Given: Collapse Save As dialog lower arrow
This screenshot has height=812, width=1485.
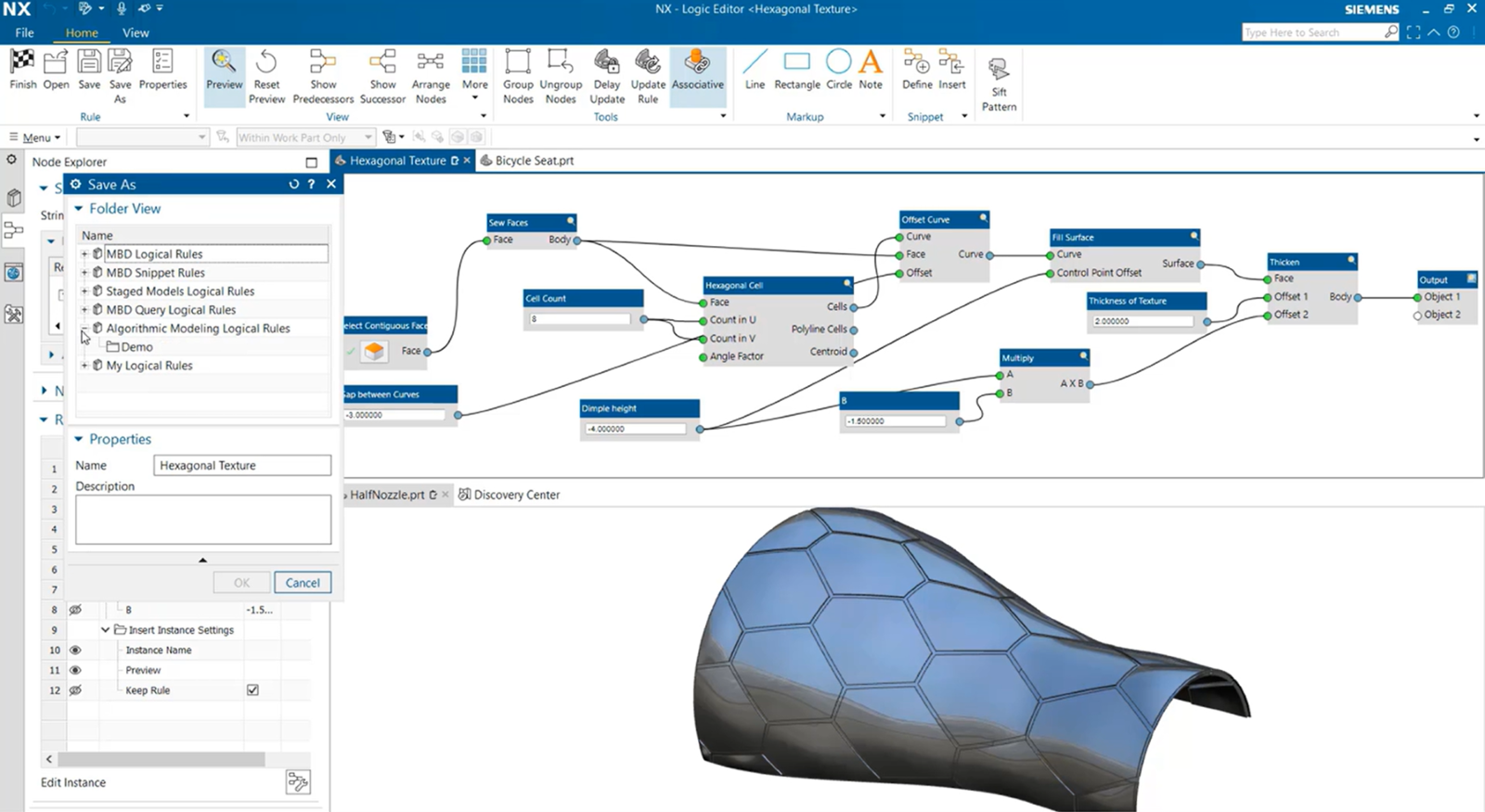Looking at the screenshot, I should (202, 560).
